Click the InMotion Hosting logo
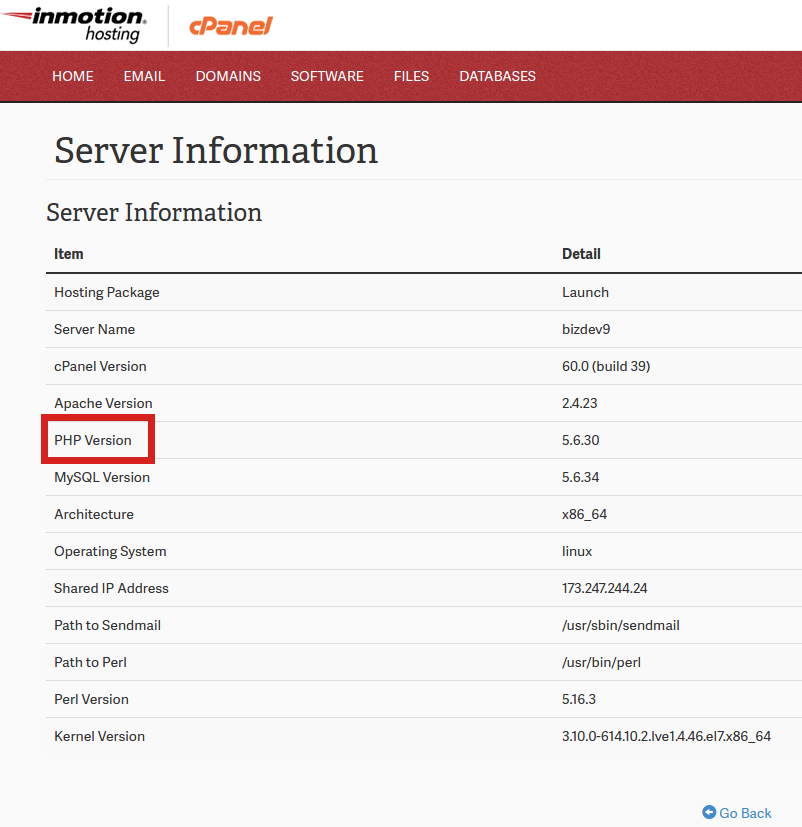This screenshot has height=827, width=802. coord(75,25)
